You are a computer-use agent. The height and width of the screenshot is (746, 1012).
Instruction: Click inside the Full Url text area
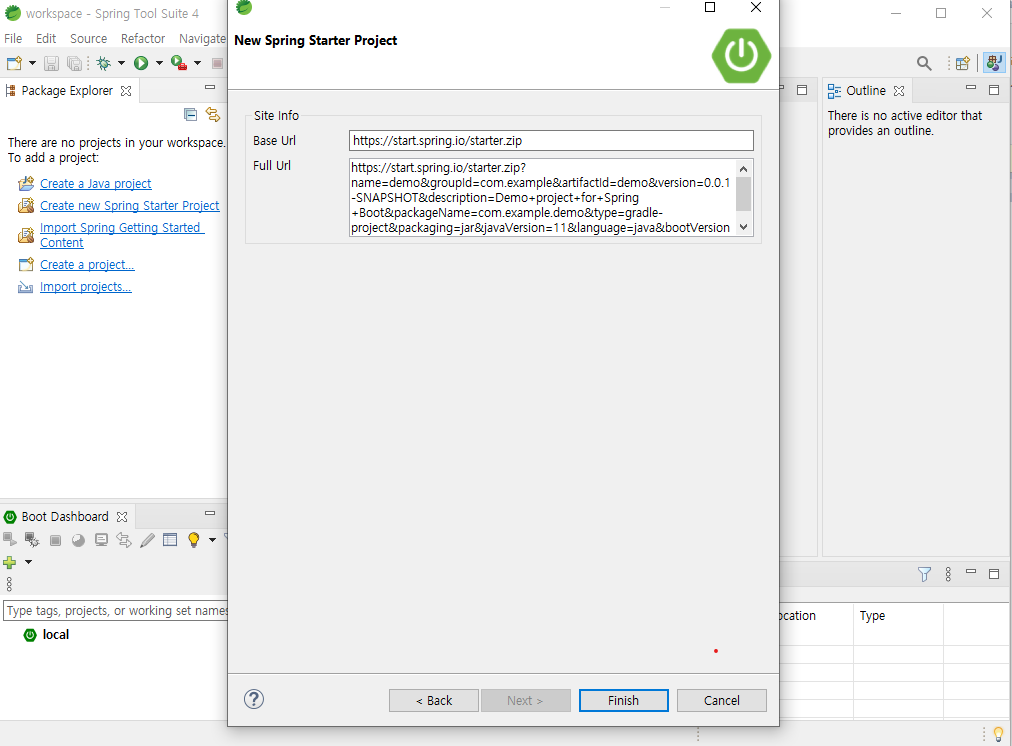(542, 197)
